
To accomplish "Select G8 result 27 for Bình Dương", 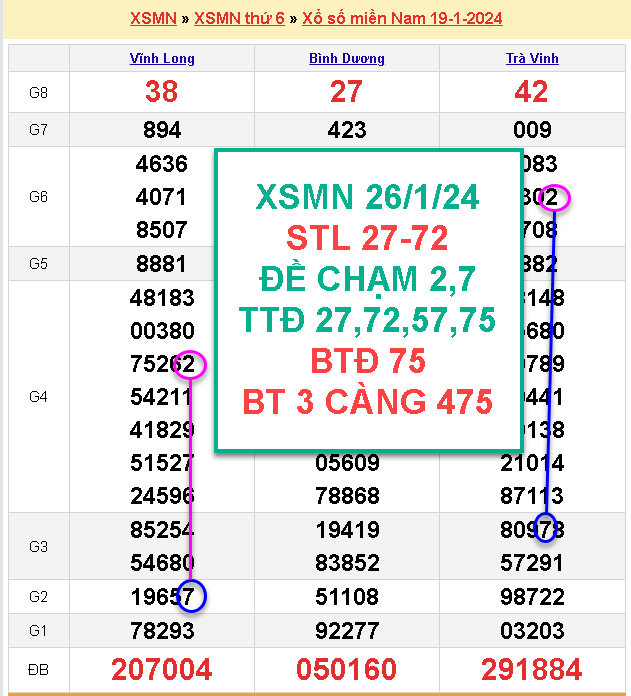I will coord(346,92).
